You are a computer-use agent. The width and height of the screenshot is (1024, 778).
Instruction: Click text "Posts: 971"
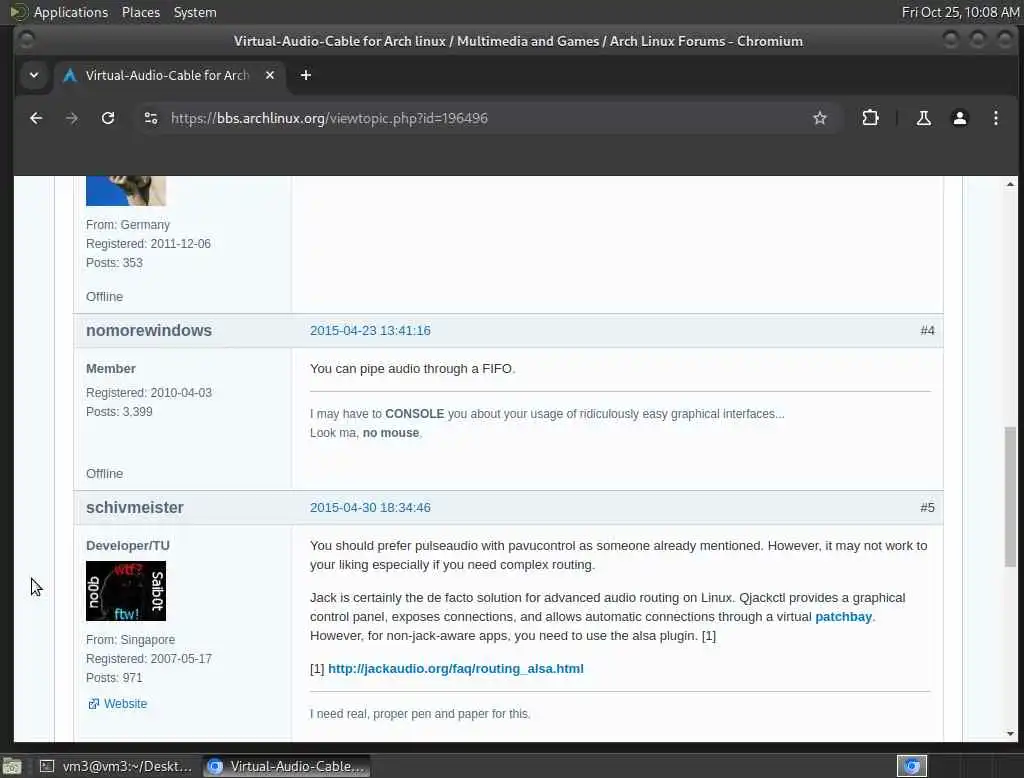click(114, 677)
